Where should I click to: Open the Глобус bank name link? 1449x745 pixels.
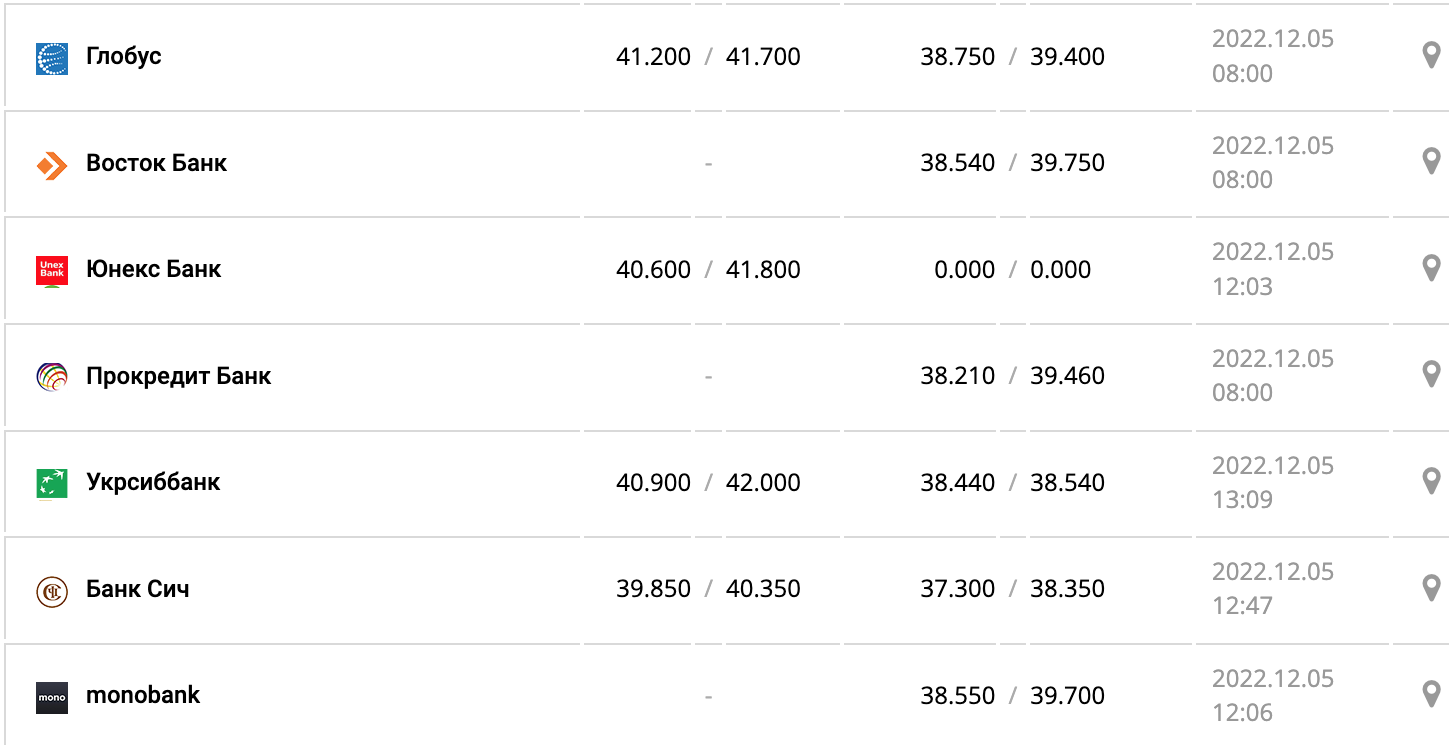[x=124, y=56]
